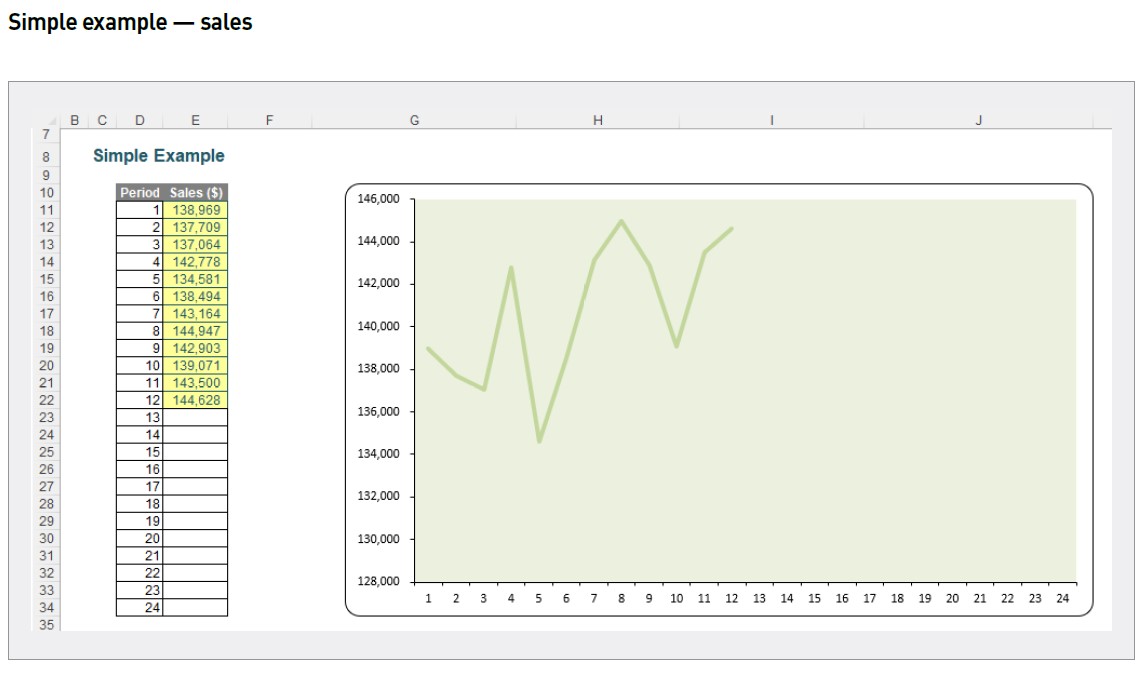Screen dimensions: 1140x693
Task: Select the Period header cell
Action: click(138, 191)
